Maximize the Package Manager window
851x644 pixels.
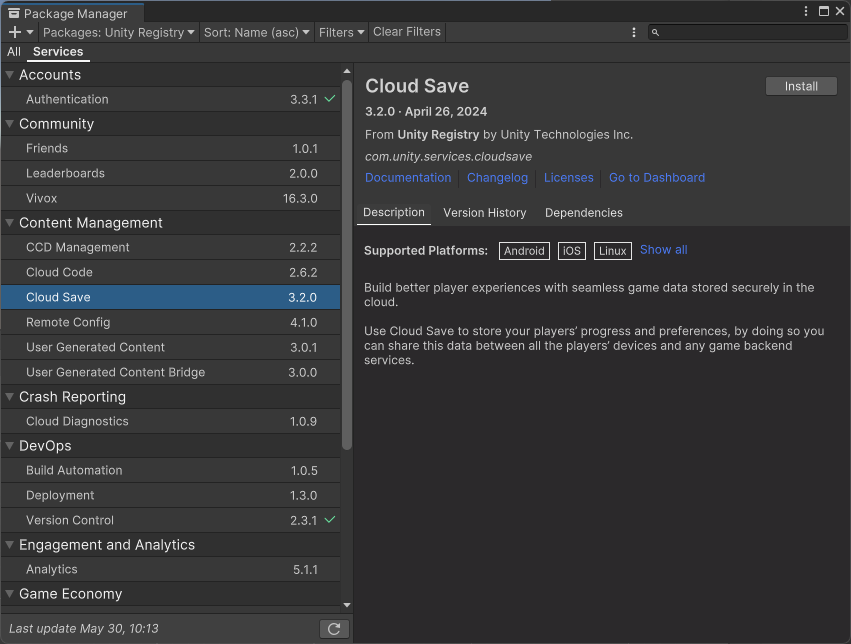click(823, 11)
